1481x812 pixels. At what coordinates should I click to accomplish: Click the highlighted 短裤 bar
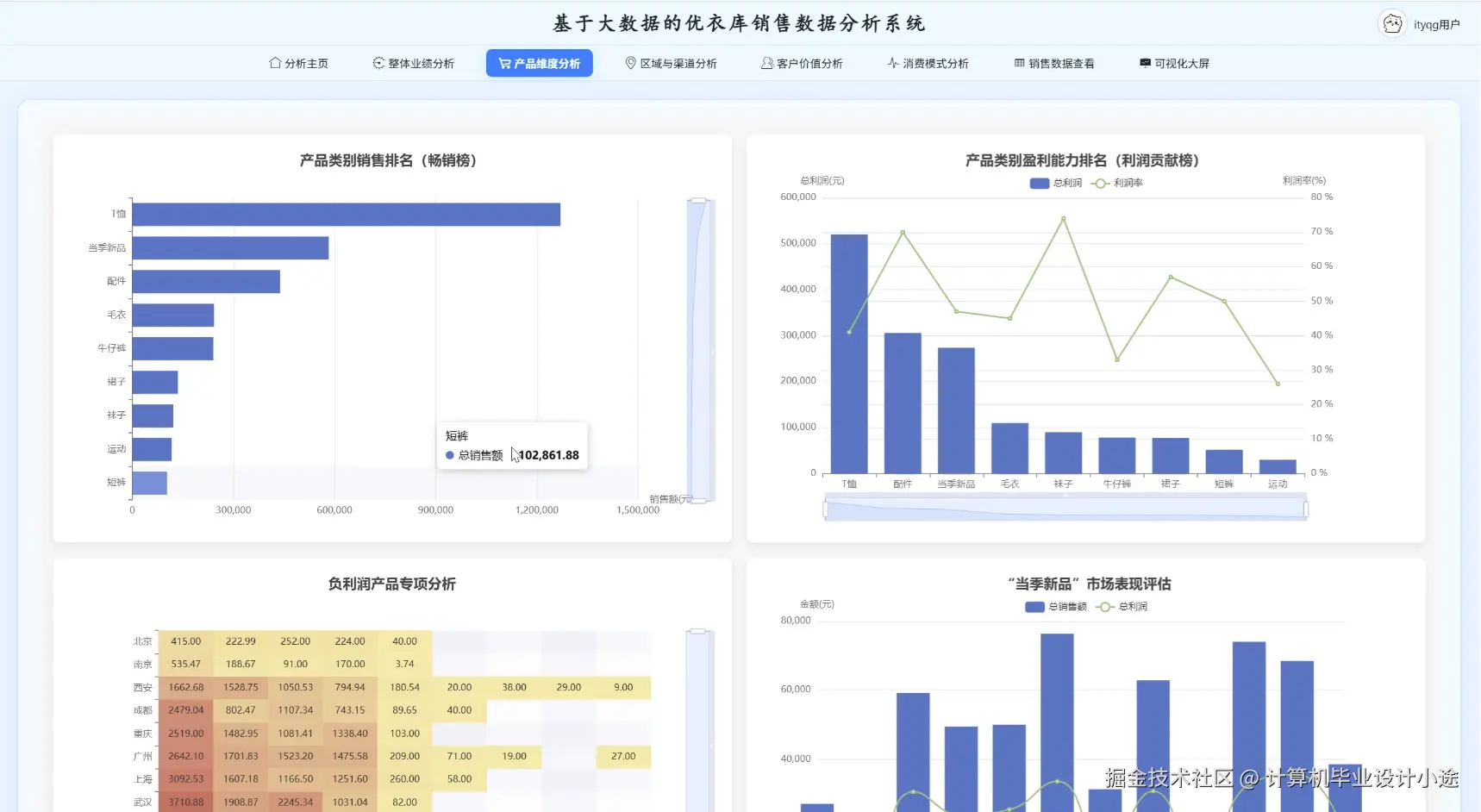[x=150, y=484]
